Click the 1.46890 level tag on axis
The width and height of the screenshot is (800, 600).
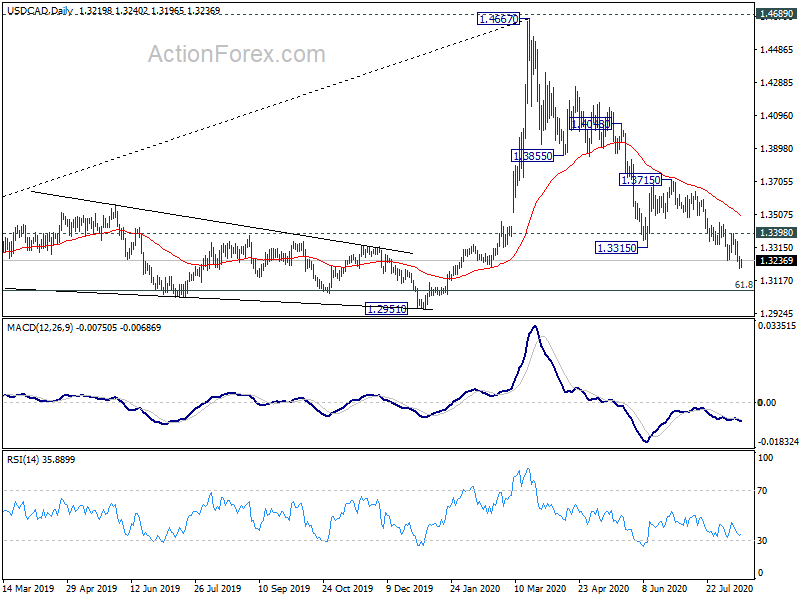point(777,14)
